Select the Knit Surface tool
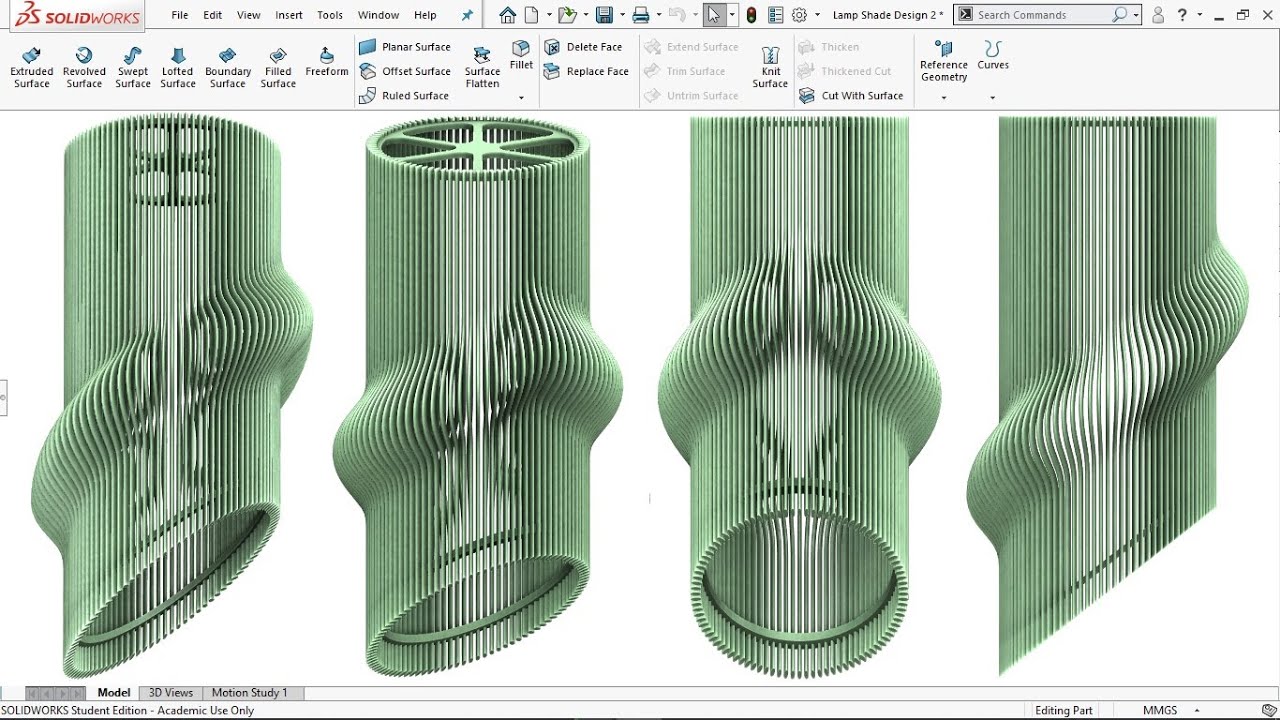The image size is (1280, 720). (x=770, y=68)
